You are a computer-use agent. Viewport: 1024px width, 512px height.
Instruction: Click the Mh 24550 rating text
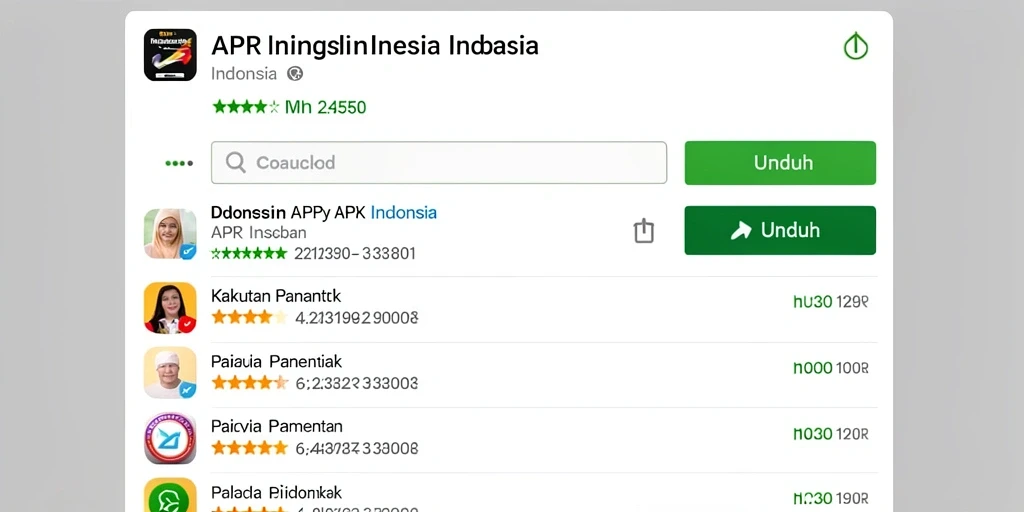(325, 106)
